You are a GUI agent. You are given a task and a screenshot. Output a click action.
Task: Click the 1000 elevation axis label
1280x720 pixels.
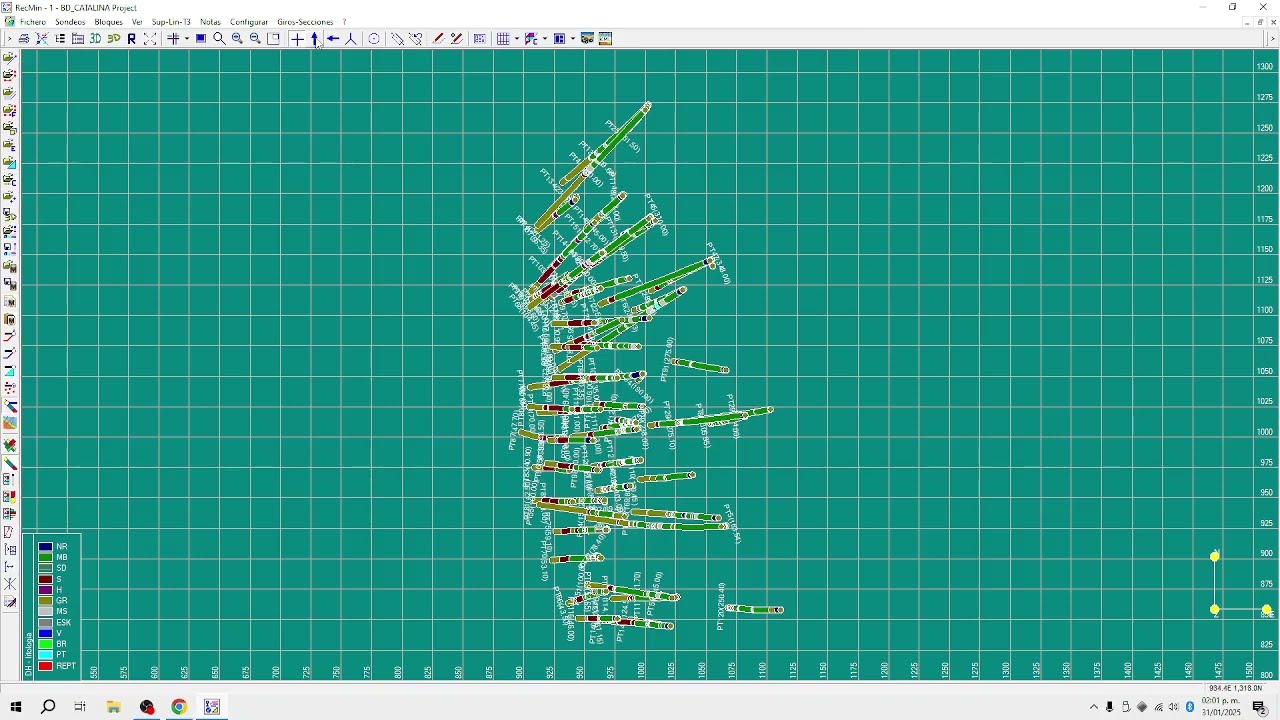pyautogui.click(x=1265, y=432)
